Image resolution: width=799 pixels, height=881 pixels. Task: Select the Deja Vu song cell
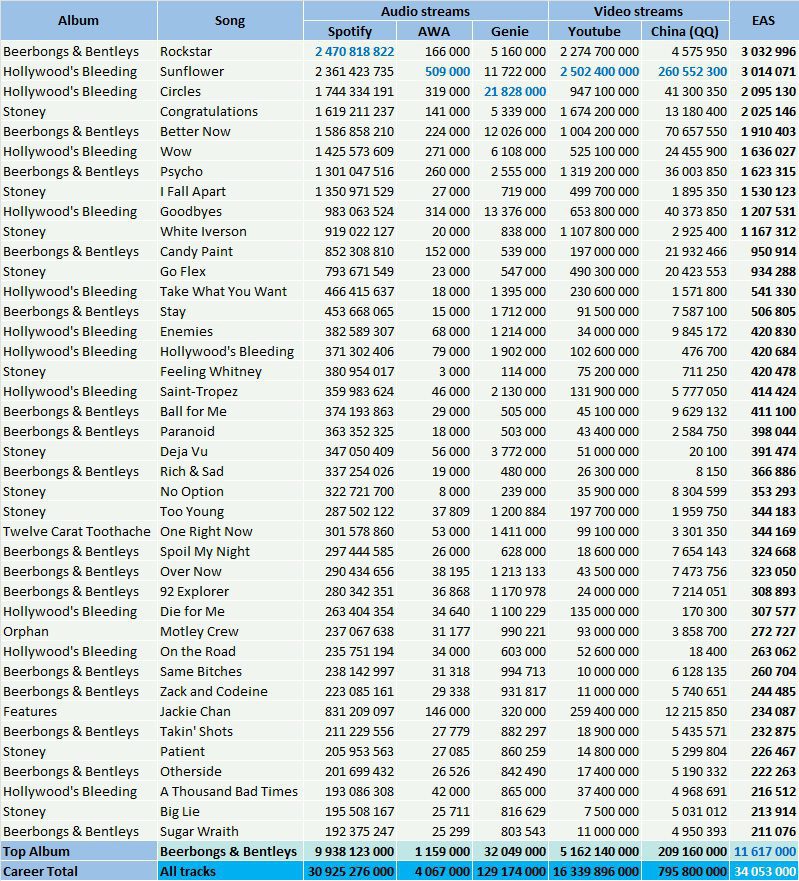click(230, 452)
